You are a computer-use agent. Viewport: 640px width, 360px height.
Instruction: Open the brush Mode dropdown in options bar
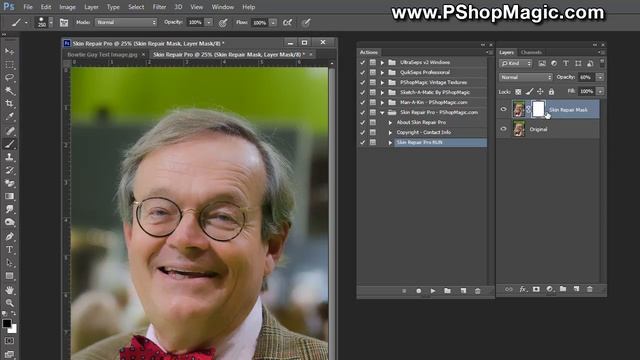126,22
